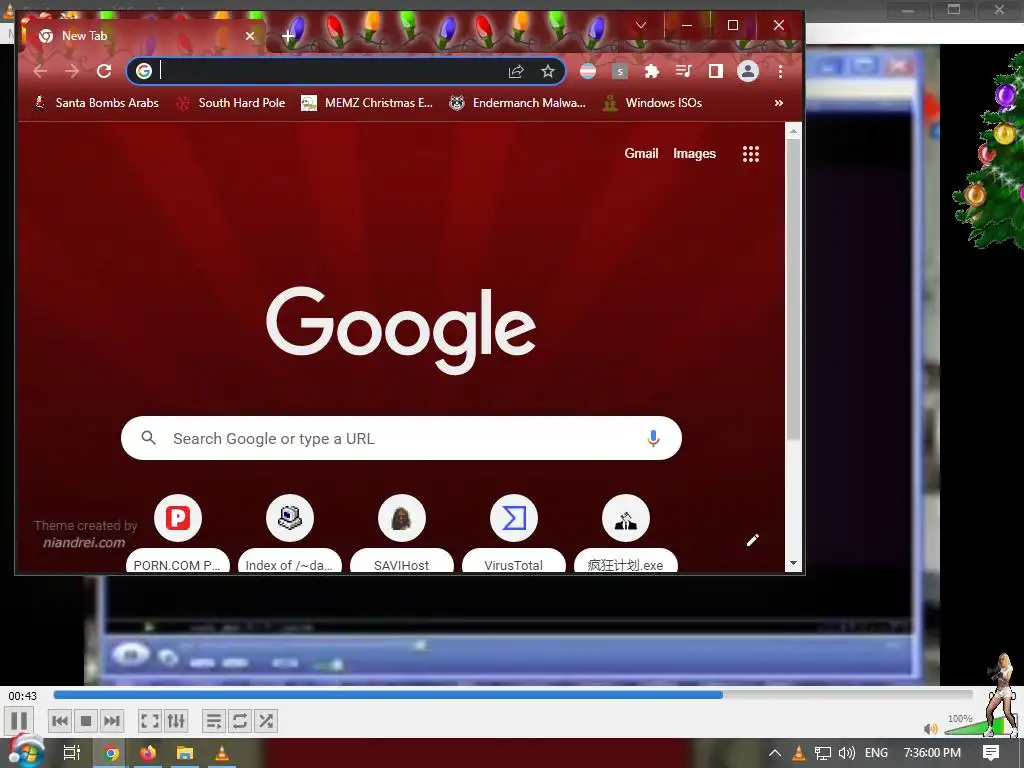Open tab search chevron in Chrome
The image size is (1024, 768).
click(641, 25)
